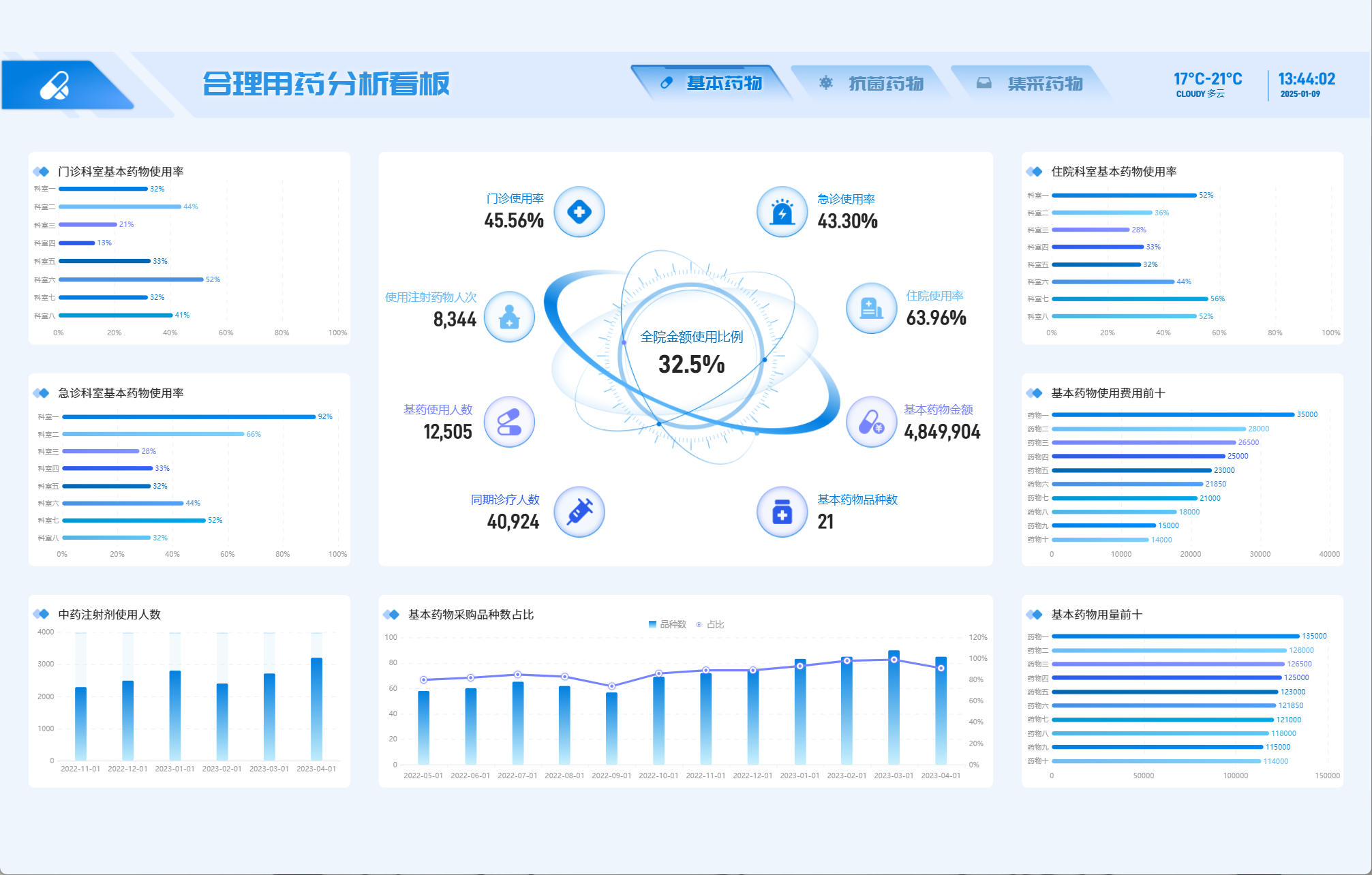Click the 2023-04-01 bar in 中药注射剂 chart
The image size is (1372, 875).
coord(316,709)
